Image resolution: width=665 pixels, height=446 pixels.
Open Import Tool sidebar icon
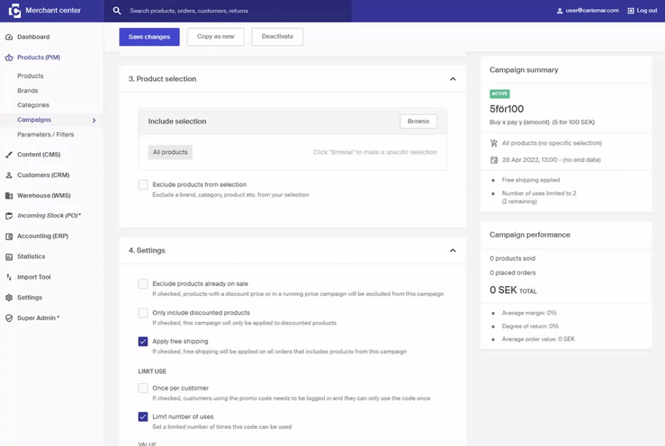(9, 277)
